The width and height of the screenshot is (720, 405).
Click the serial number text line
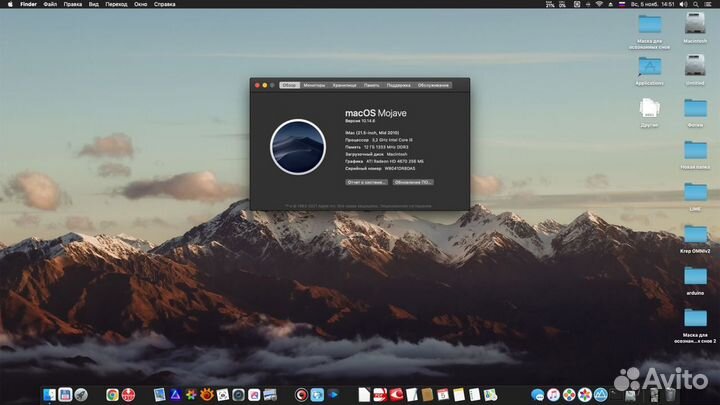[380, 169]
